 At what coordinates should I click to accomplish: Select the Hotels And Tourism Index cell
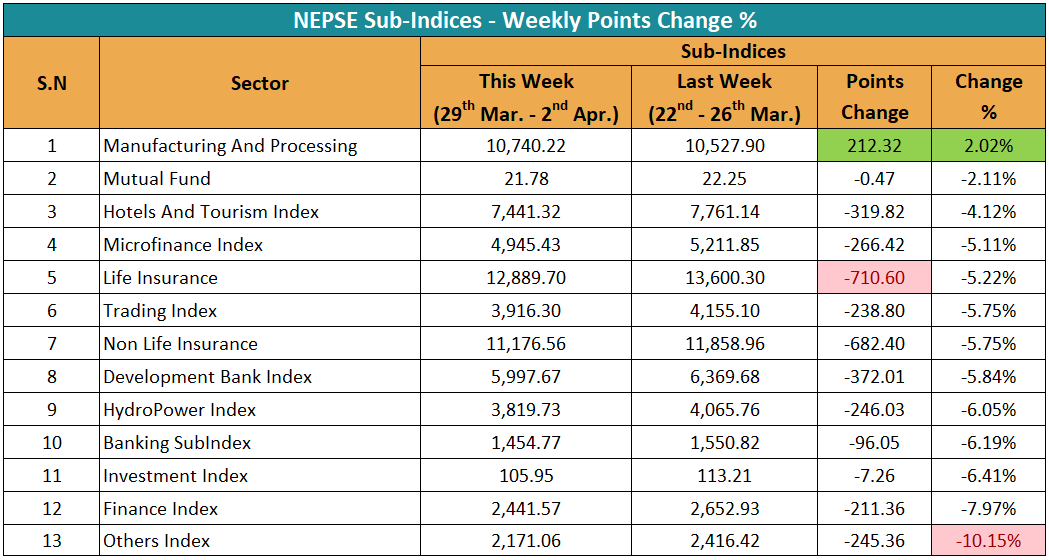point(211,212)
